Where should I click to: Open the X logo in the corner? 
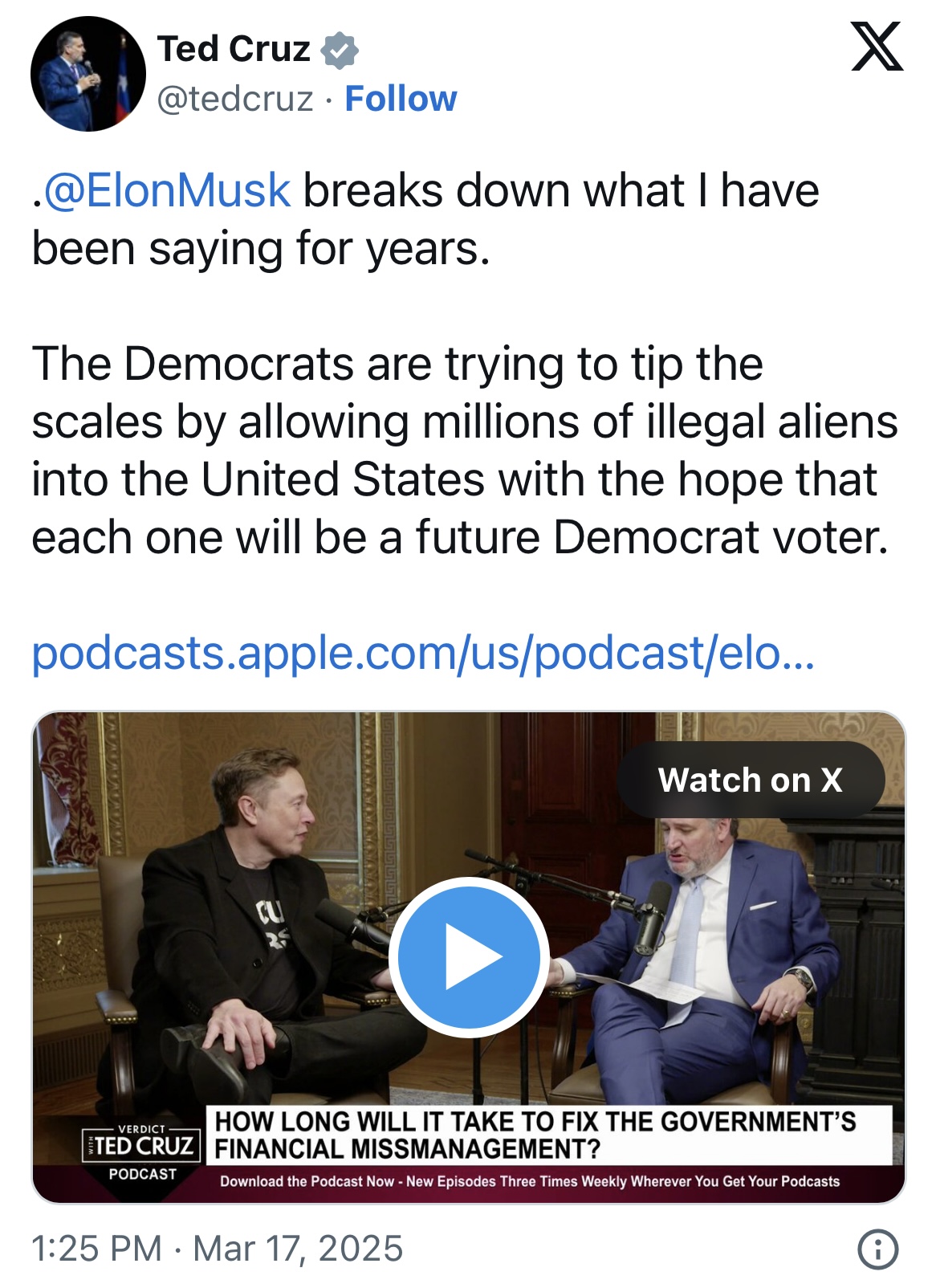point(877,46)
